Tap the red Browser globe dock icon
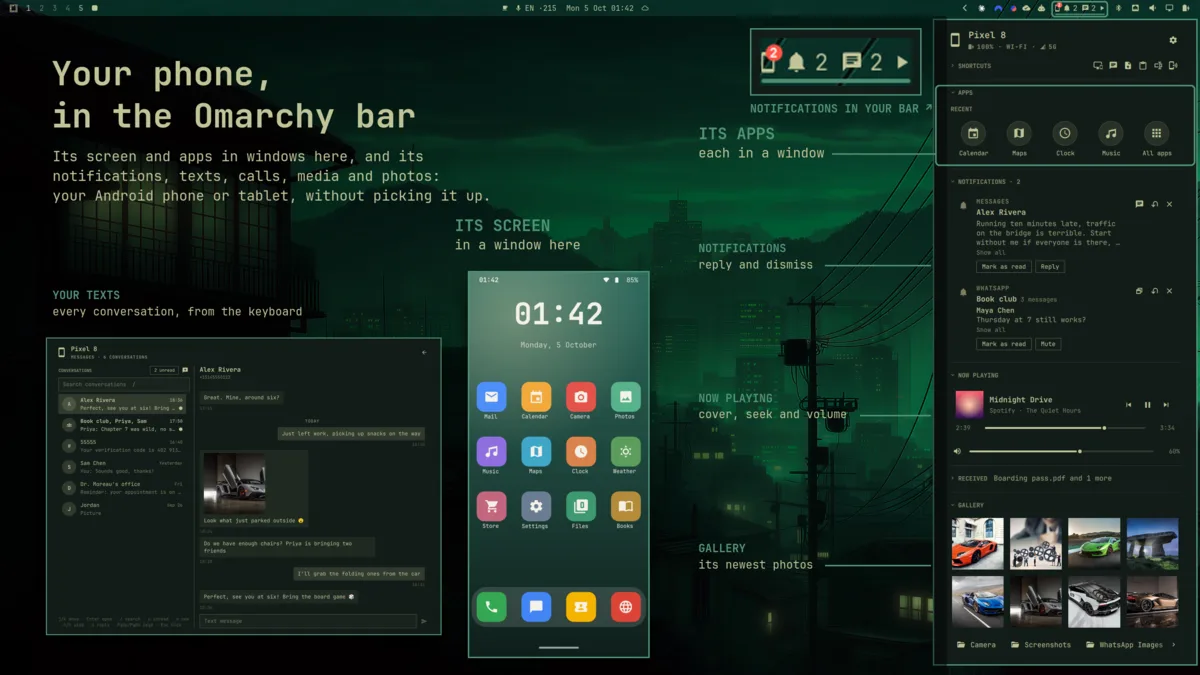 point(625,607)
